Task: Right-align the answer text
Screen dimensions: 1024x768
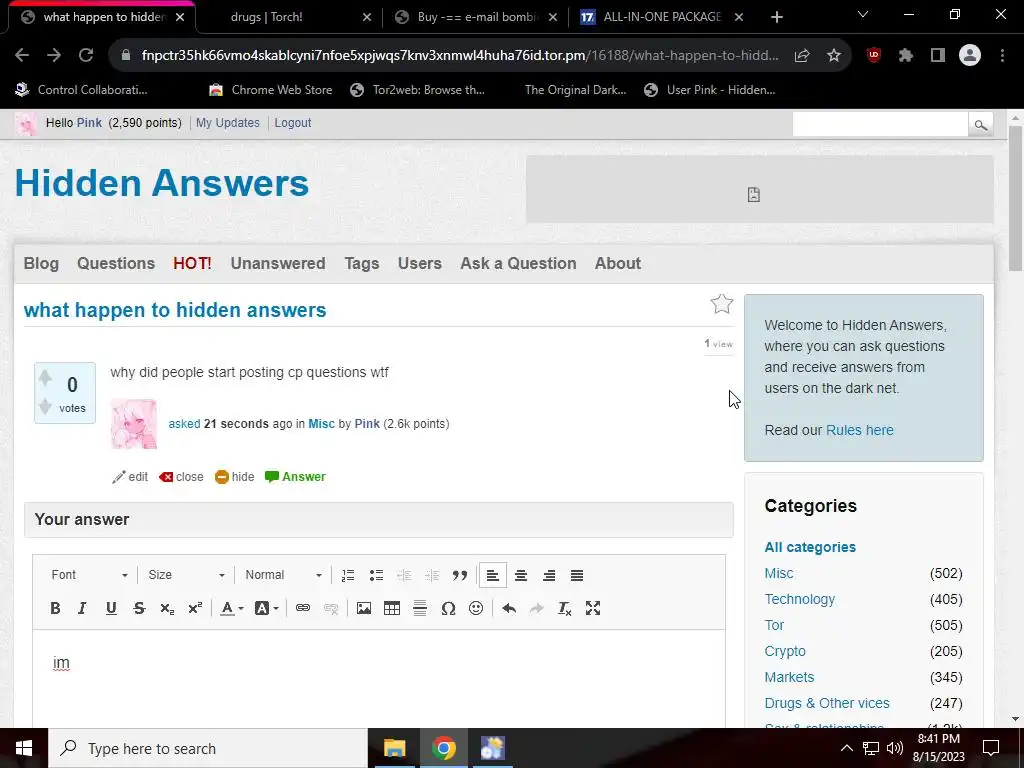Action: pyautogui.click(x=549, y=575)
